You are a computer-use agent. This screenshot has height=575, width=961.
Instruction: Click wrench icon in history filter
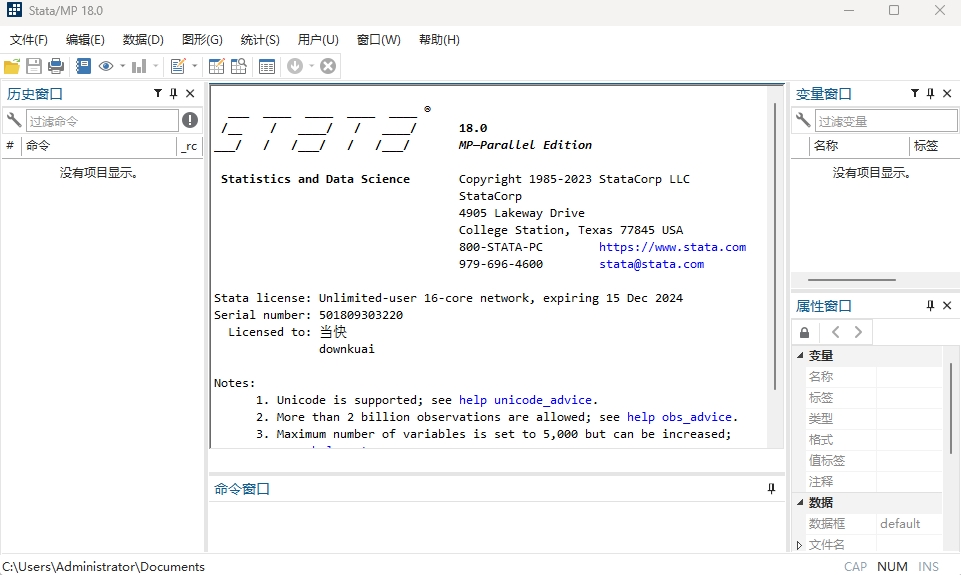(13, 120)
